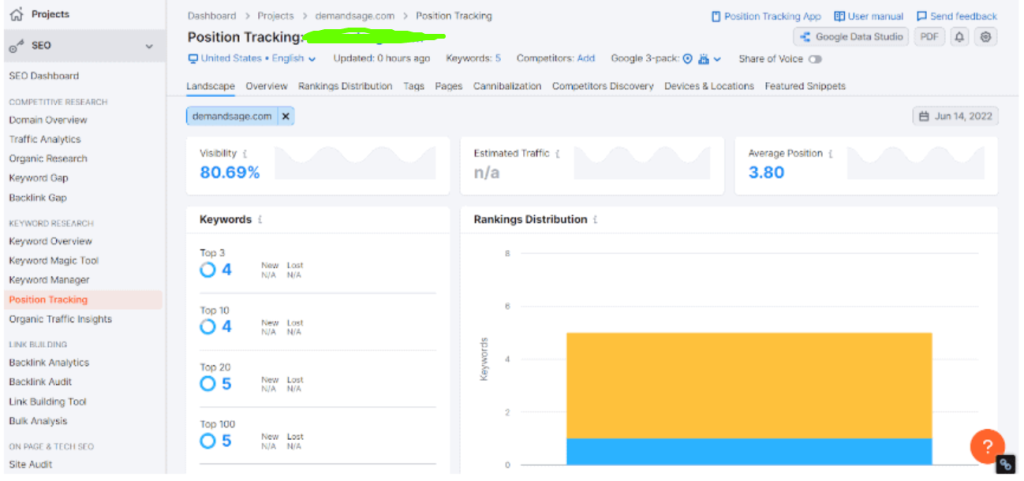
Task: Click Visibility value 80.69%
Action: pyautogui.click(x=230, y=173)
